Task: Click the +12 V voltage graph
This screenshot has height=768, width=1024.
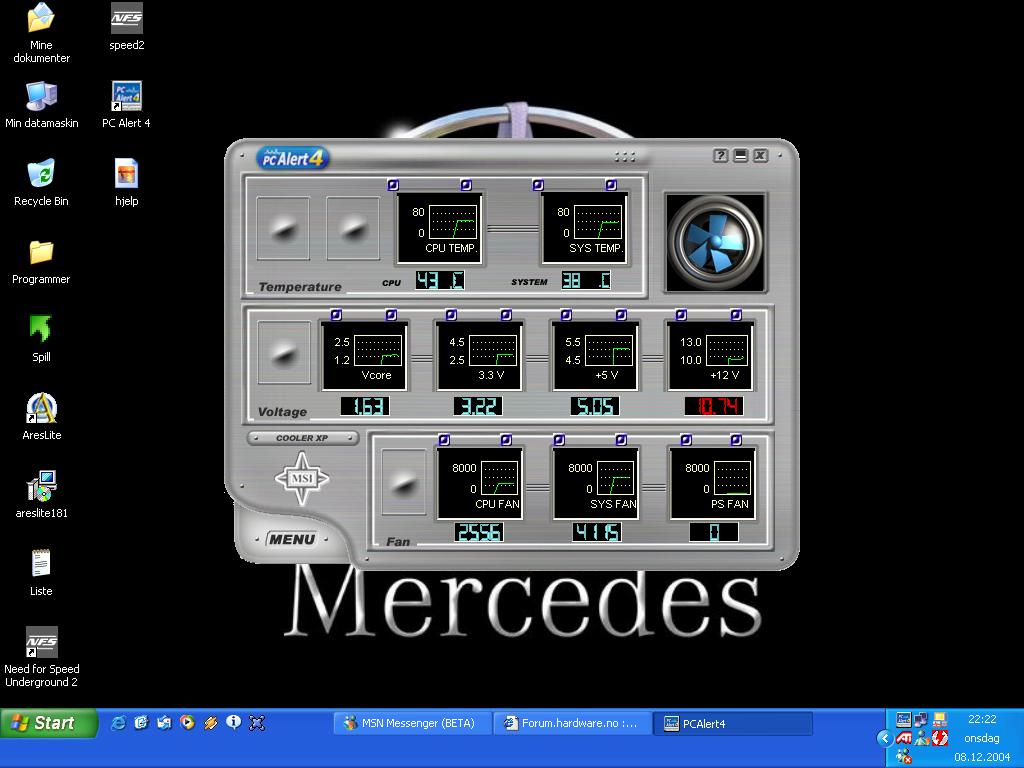Action: coord(710,357)
